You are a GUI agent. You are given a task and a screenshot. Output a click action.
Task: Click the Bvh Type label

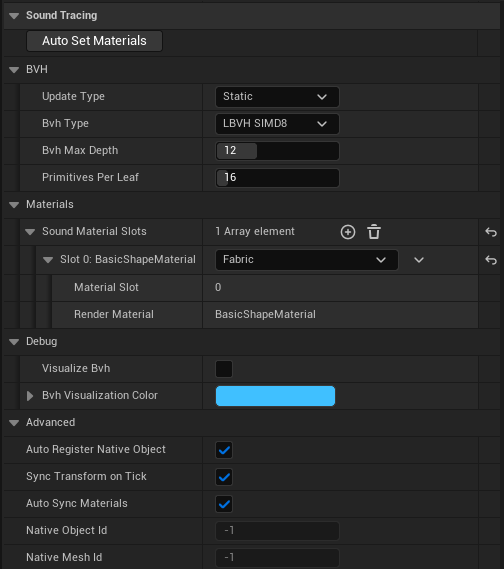(65, 123)
